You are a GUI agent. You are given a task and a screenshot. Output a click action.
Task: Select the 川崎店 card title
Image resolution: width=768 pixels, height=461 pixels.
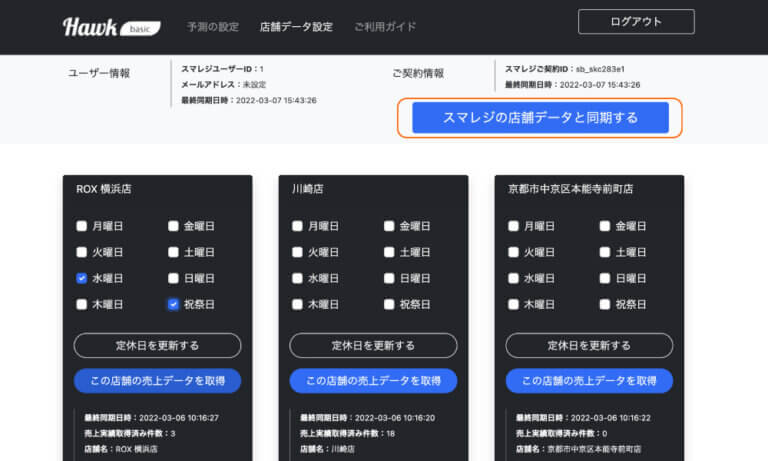pos(307,189)
